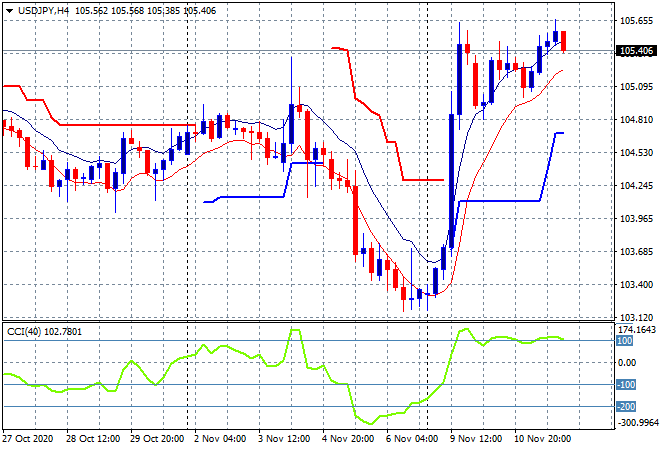
Task: Click the USDJPY,H4 symbol title
Action: click(x=44, y=11)
